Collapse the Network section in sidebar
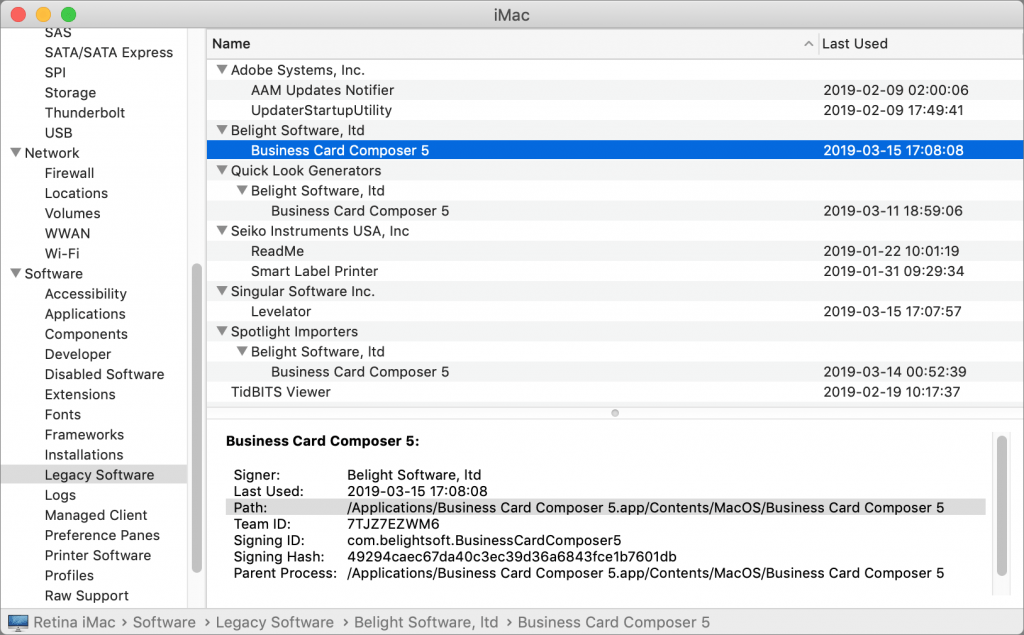The image size is (1024, 635). [x=16, y=152]
